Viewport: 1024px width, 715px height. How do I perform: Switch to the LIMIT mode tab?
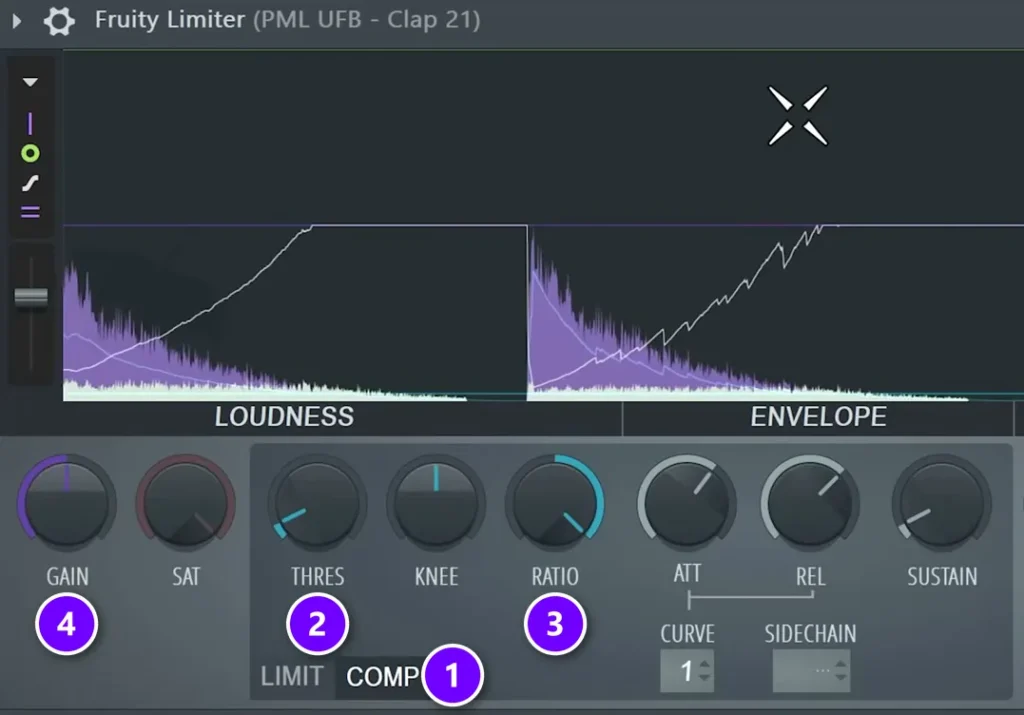(292, 676)
